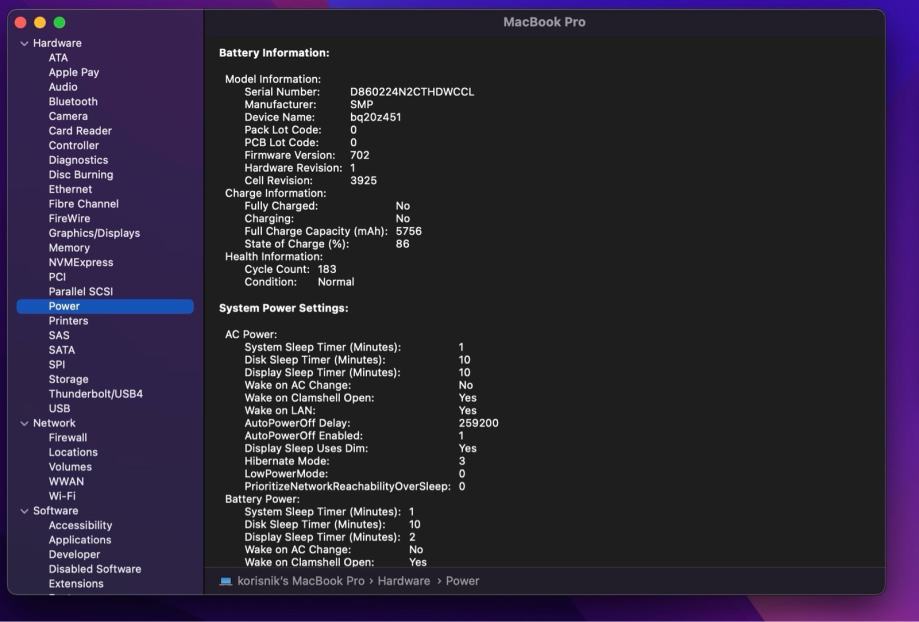Open the Audio hardware section

[63, 87]
